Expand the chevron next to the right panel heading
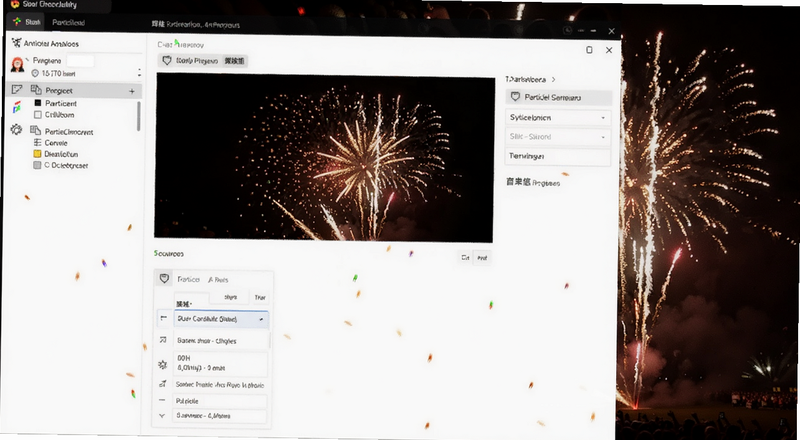 554,79
